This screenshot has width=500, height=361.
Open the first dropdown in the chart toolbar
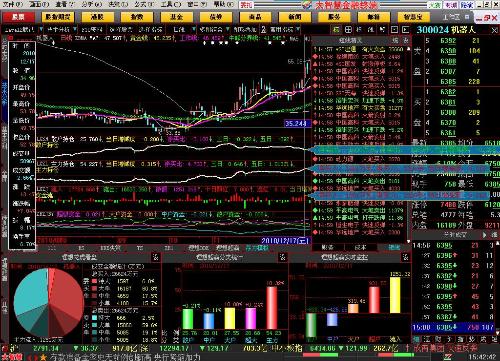point(22,30)
